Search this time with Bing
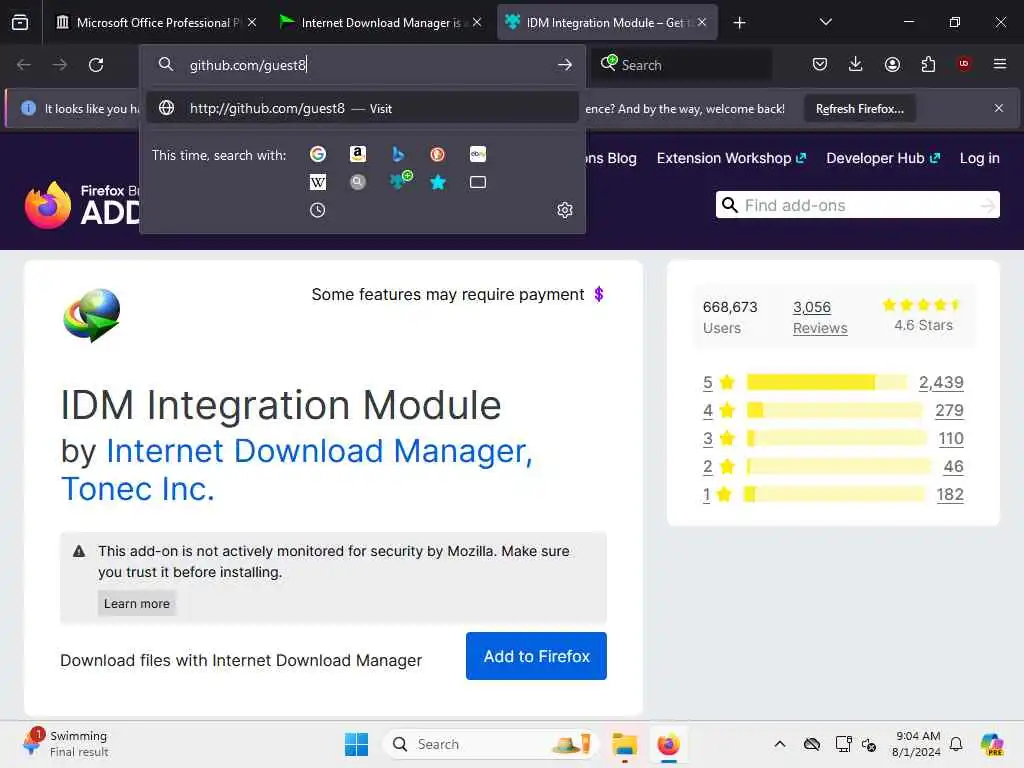Image resolution: width=1024 pixels, height=768 pixels. (398, 154)
